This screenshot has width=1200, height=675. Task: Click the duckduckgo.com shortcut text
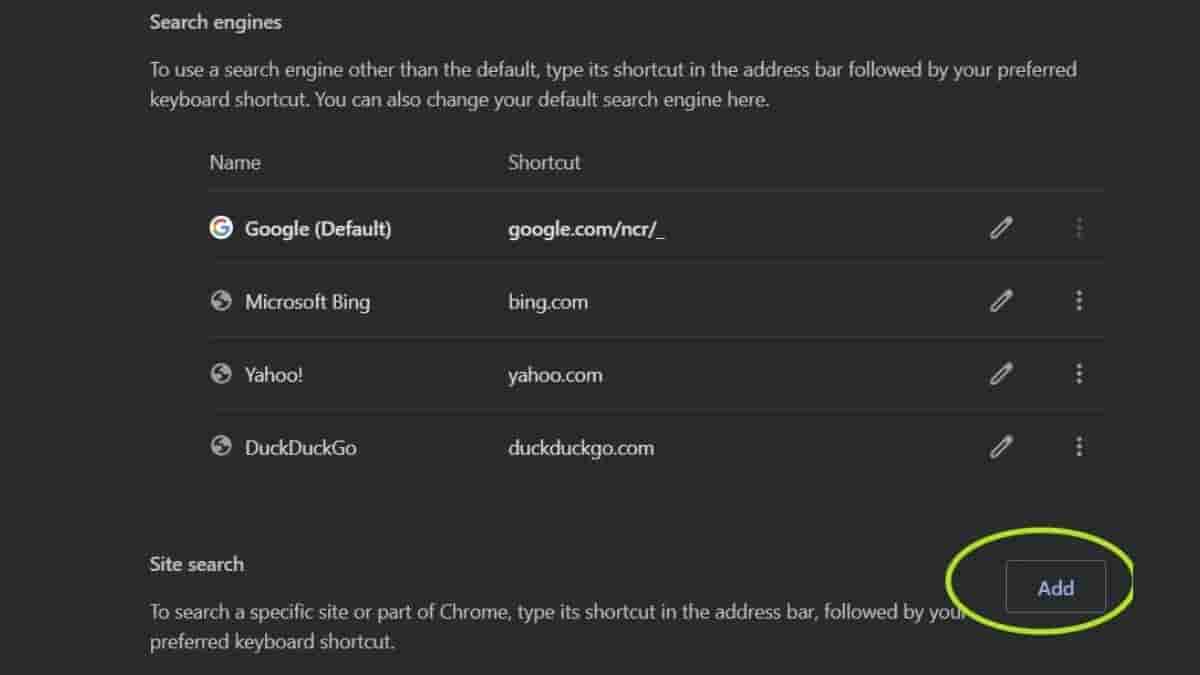580,447
